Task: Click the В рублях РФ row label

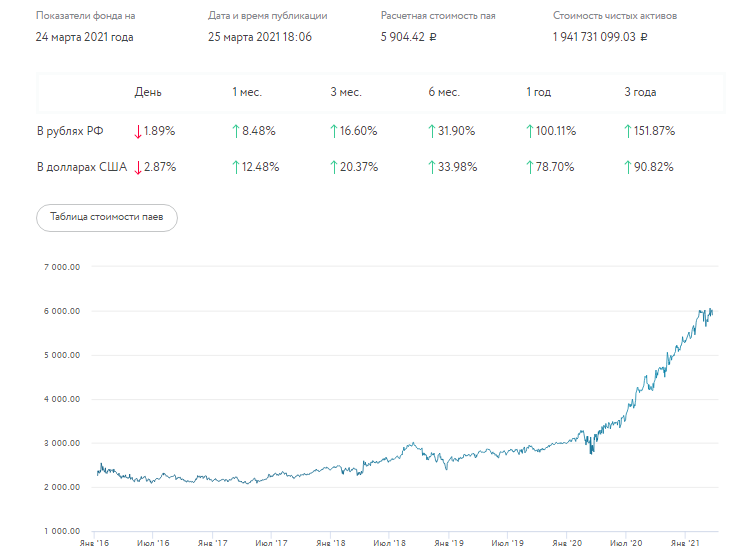Action: click(x=70, y=131)
